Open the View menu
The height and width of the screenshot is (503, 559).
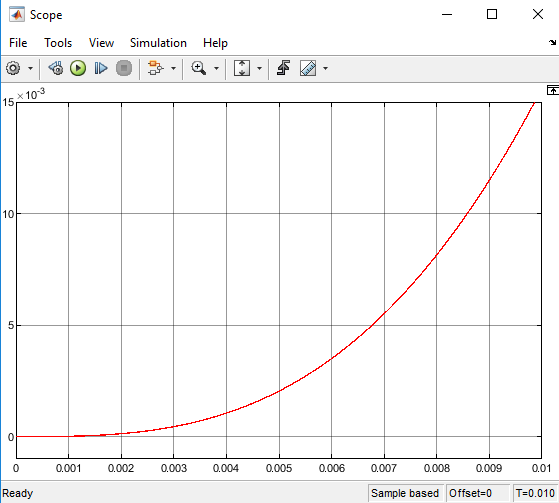click(101, 43)
